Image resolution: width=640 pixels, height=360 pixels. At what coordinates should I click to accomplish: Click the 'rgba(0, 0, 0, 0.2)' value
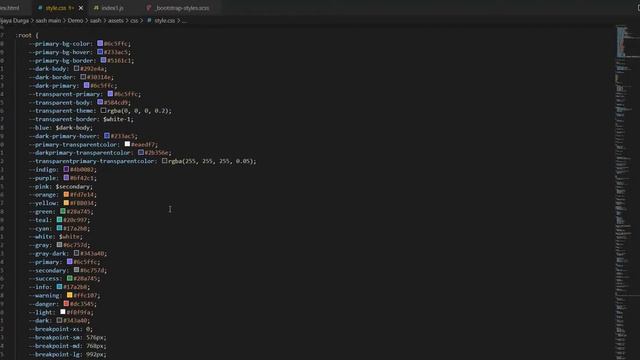tap(138, 111)
